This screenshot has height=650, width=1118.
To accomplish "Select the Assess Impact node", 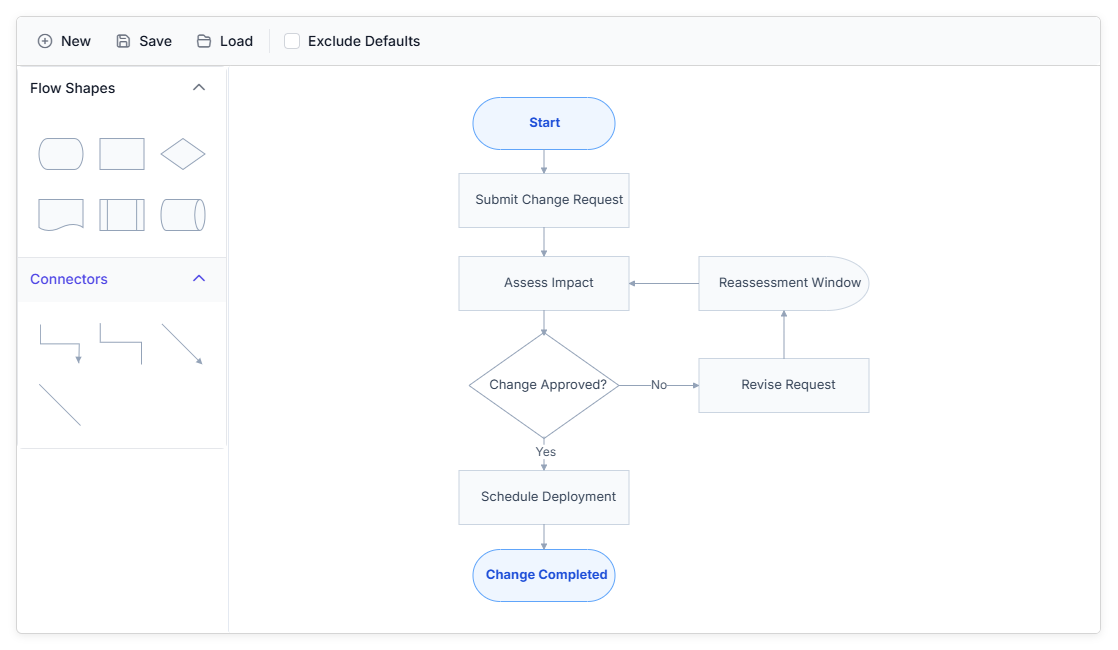I will [x=544, y=284].
